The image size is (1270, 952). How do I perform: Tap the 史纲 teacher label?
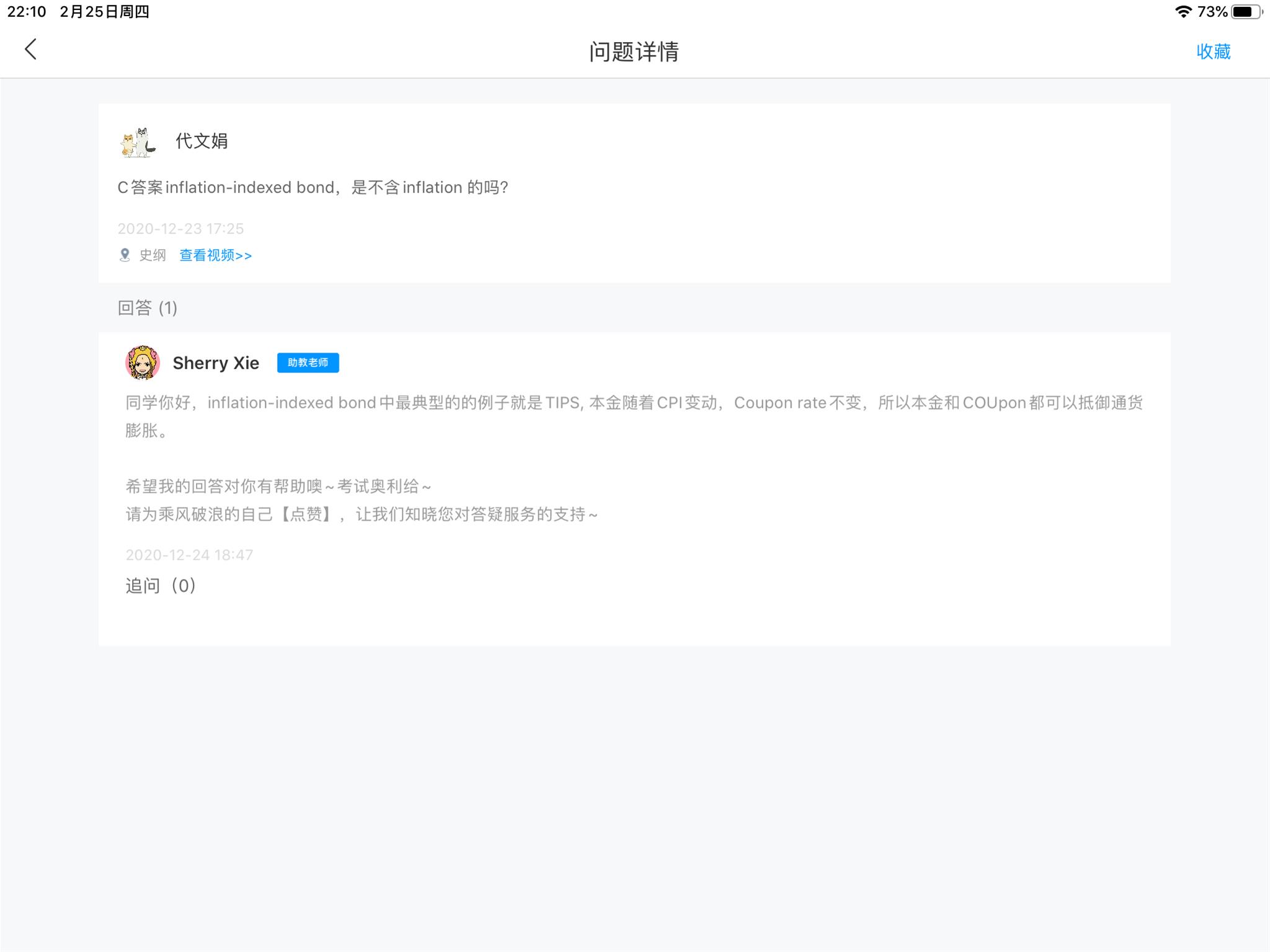[153, 255]
